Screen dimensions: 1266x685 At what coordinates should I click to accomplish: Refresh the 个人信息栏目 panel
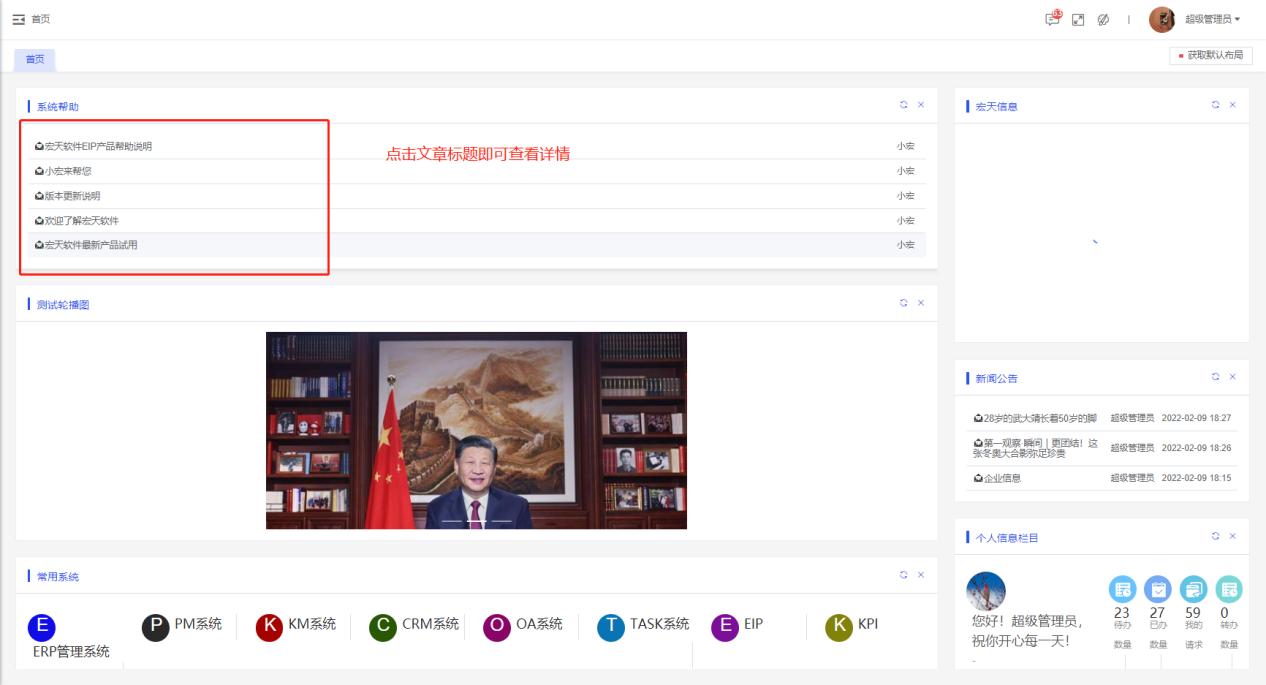pos(1215,536)
